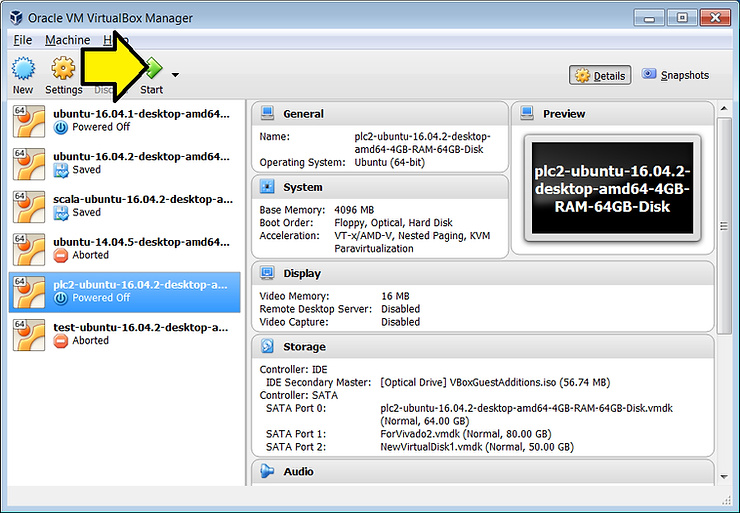740x513 pixels.
Task: Click 'Controller: IDE' label in Storage
Action: pyautogui.click(x=294, y=370)
